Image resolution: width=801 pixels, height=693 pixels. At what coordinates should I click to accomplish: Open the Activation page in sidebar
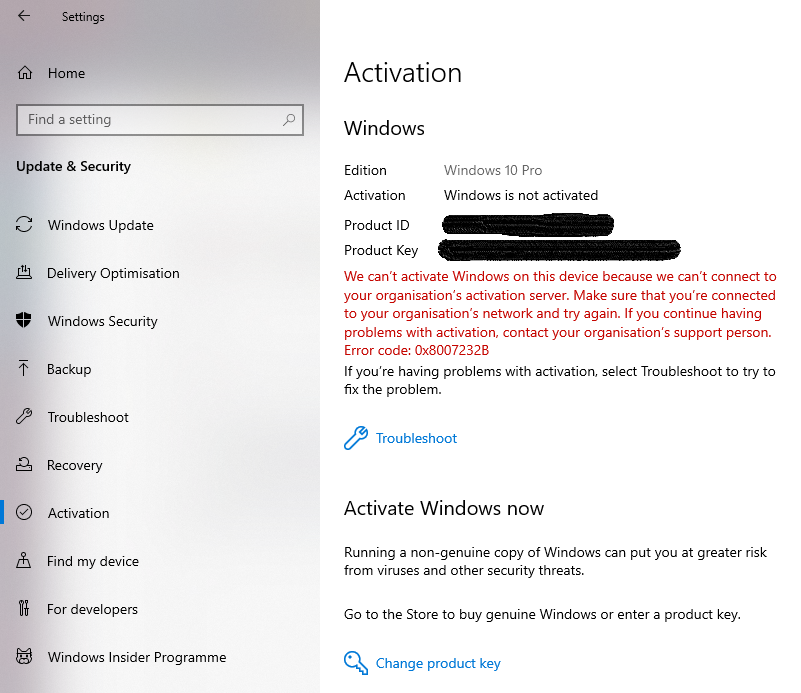point(78,513)
